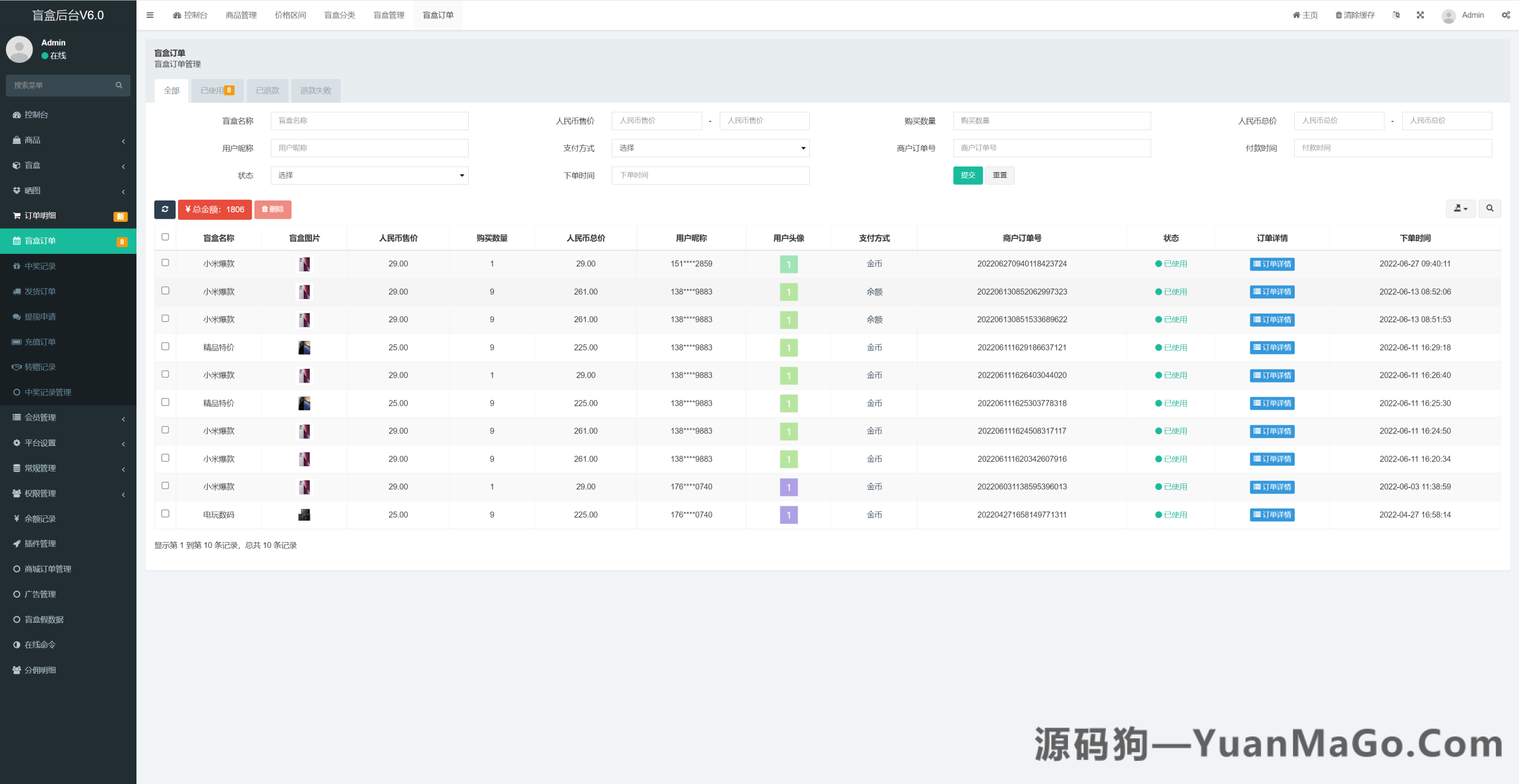The image size is (1519, 784).
Task: Enter fullscreen using the expand arrows icon
Action: pos(1420,15)
